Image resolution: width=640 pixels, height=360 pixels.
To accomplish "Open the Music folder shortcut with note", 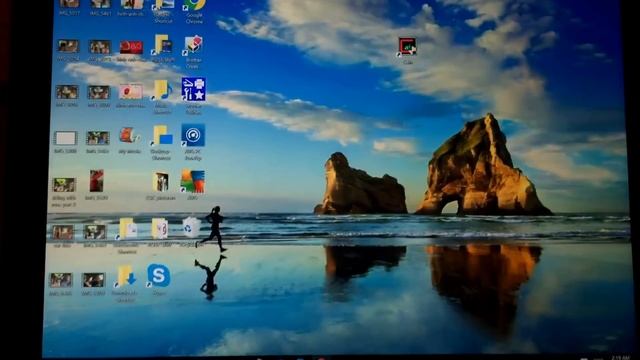I will click(162, 90).
